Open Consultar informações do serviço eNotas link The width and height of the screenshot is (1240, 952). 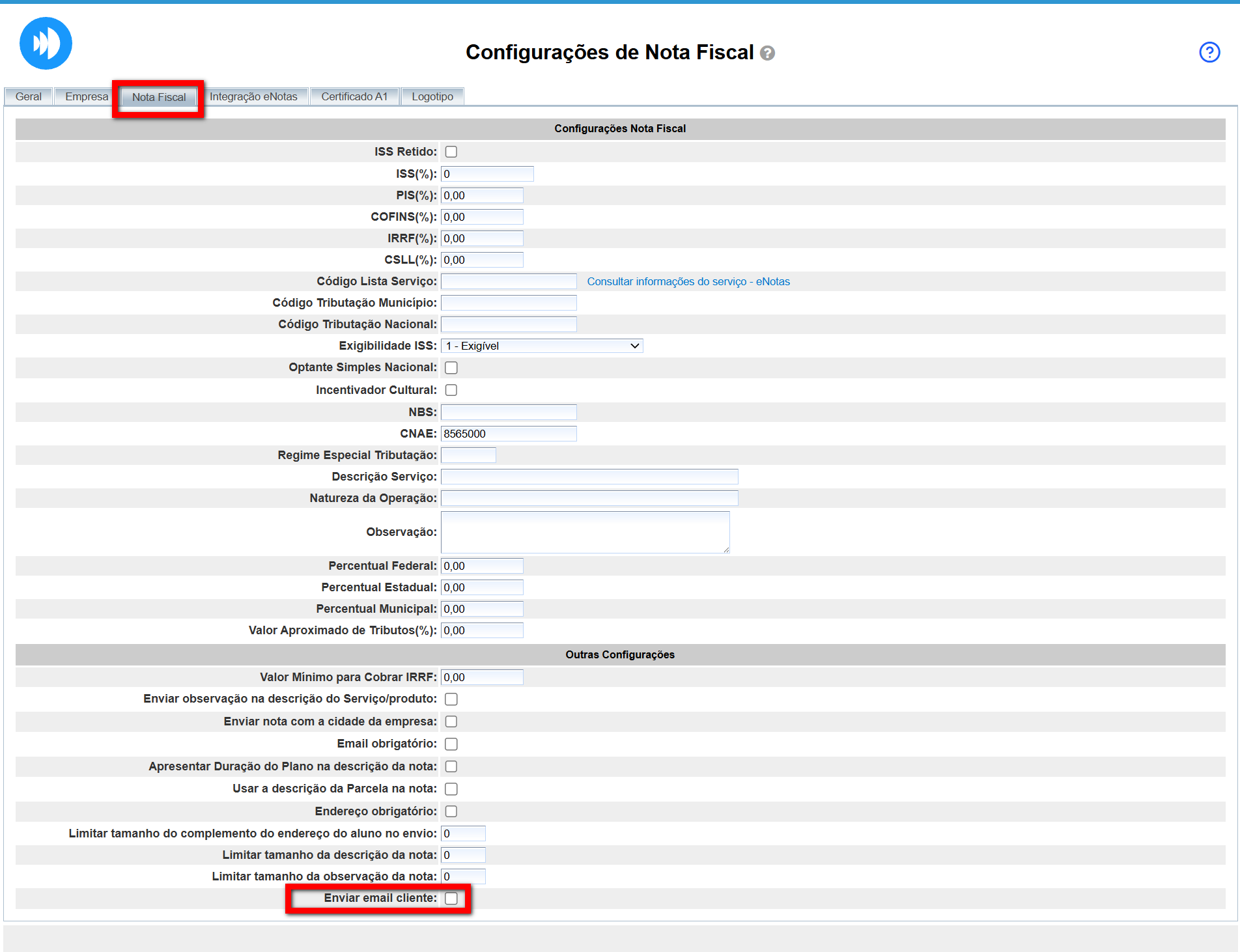pyautogui.click(x=688, y=281)
